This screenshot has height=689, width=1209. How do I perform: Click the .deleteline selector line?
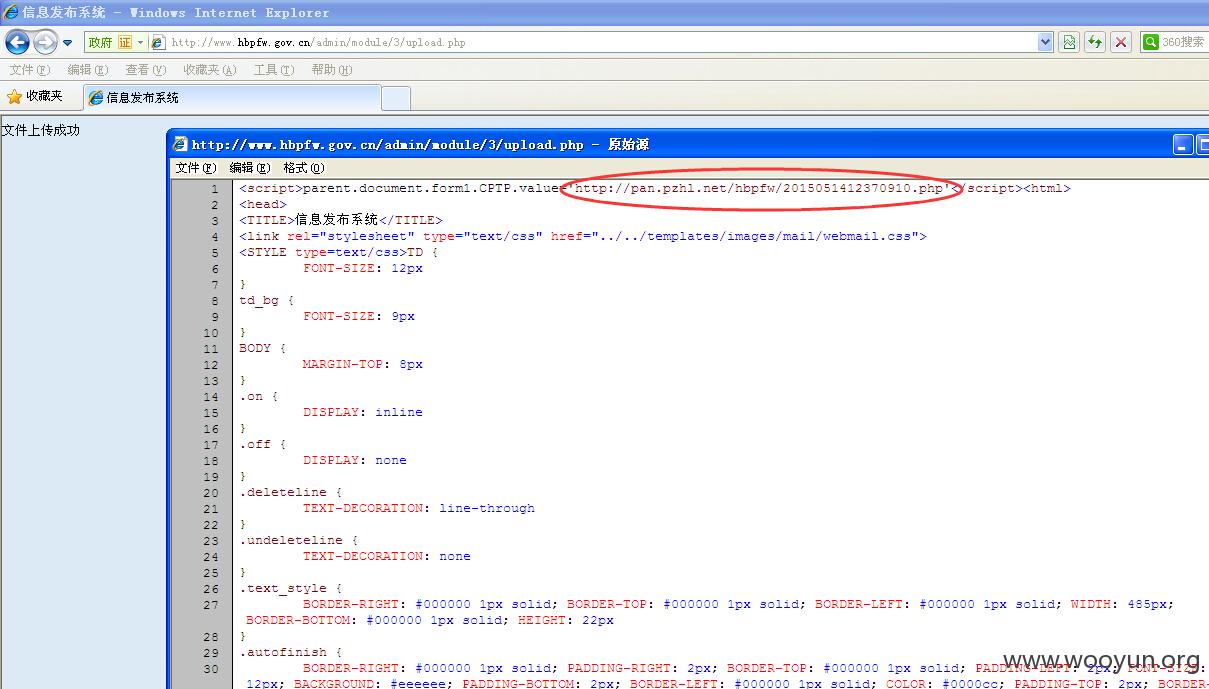pos(290,492)
